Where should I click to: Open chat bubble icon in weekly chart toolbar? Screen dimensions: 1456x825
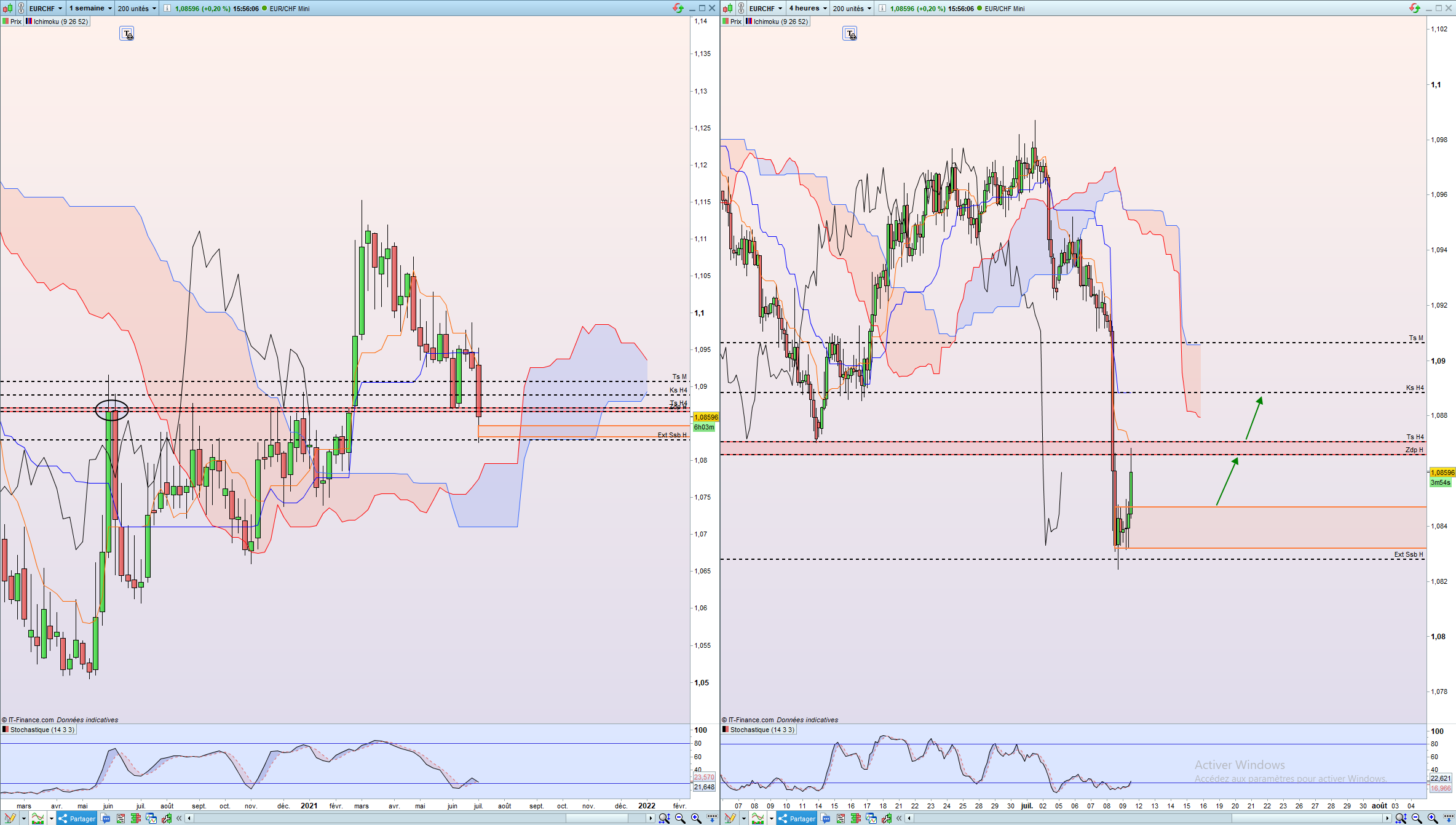tap(105, 818)
